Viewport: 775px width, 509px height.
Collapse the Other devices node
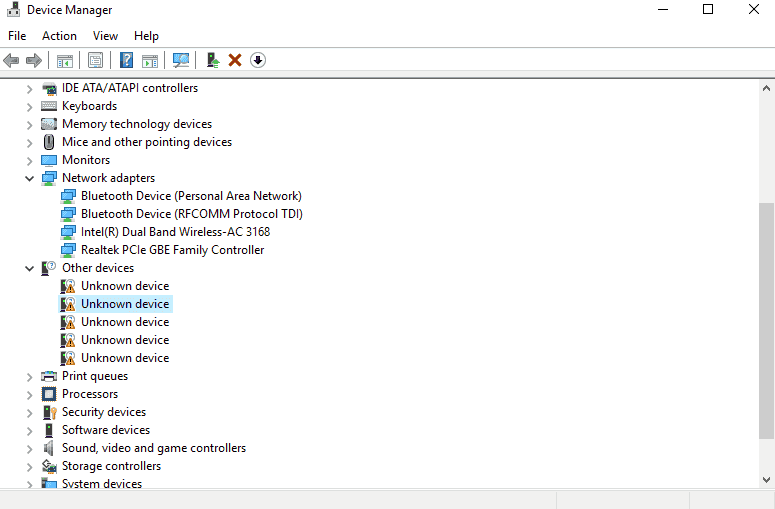(x=30, y=268)
